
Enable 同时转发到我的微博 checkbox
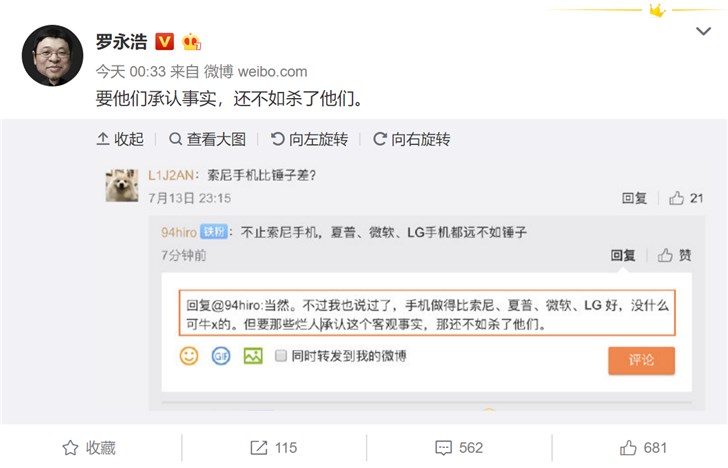click(x=282, y=356)
